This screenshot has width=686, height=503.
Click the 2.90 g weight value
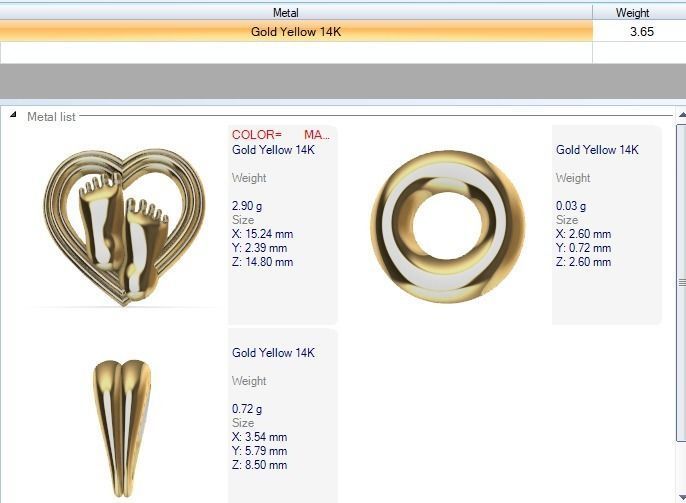click(247, 206)
